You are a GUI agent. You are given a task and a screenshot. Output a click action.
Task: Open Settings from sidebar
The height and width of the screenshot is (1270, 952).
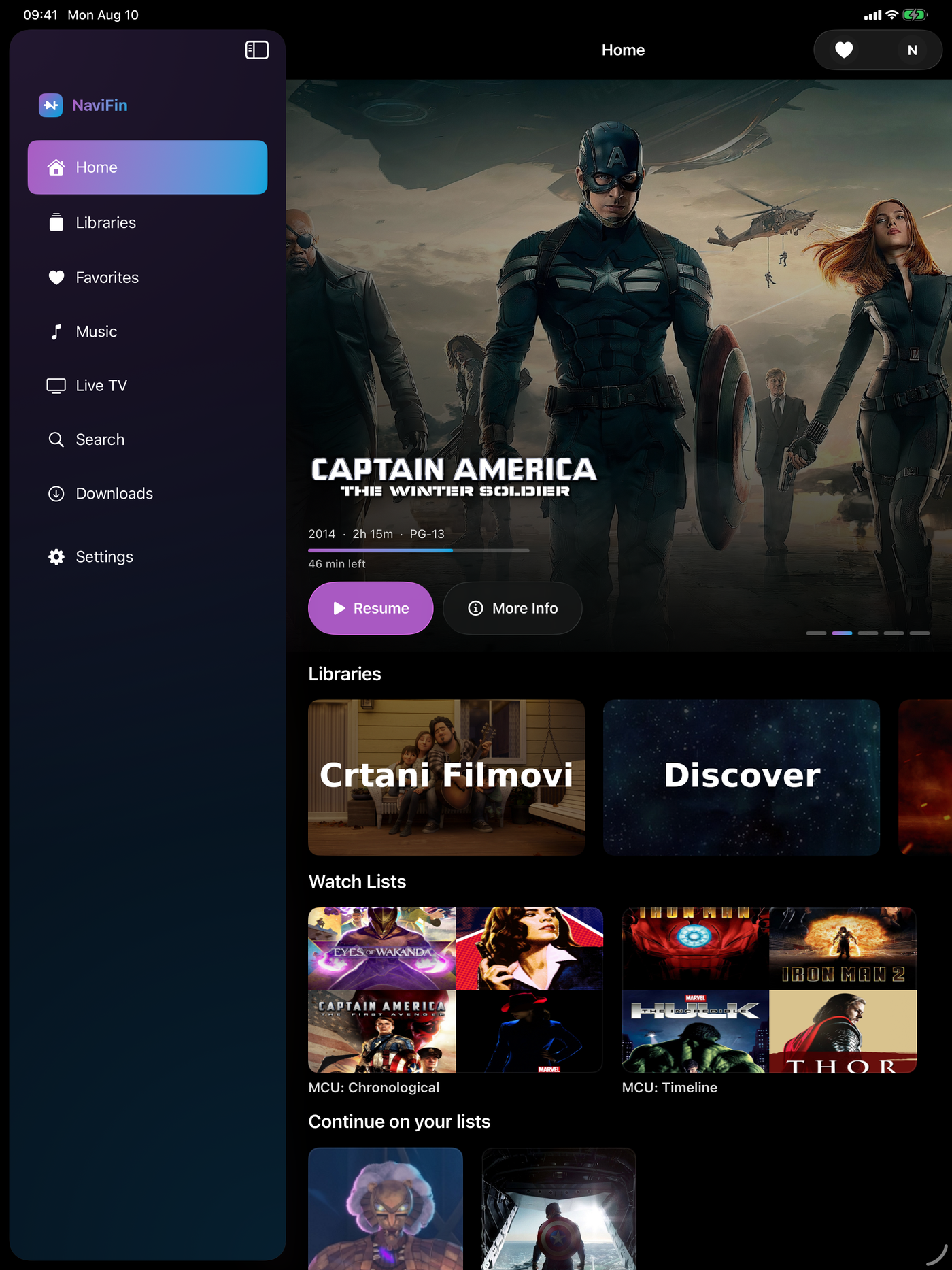148,557
